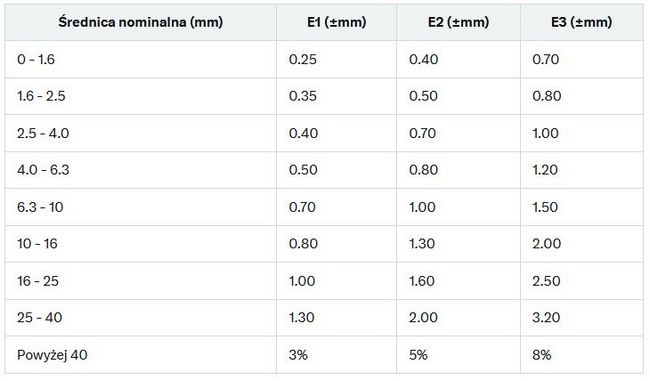
Task: Click the 1.20 value in E3 column
Action: tap(545, 170)
